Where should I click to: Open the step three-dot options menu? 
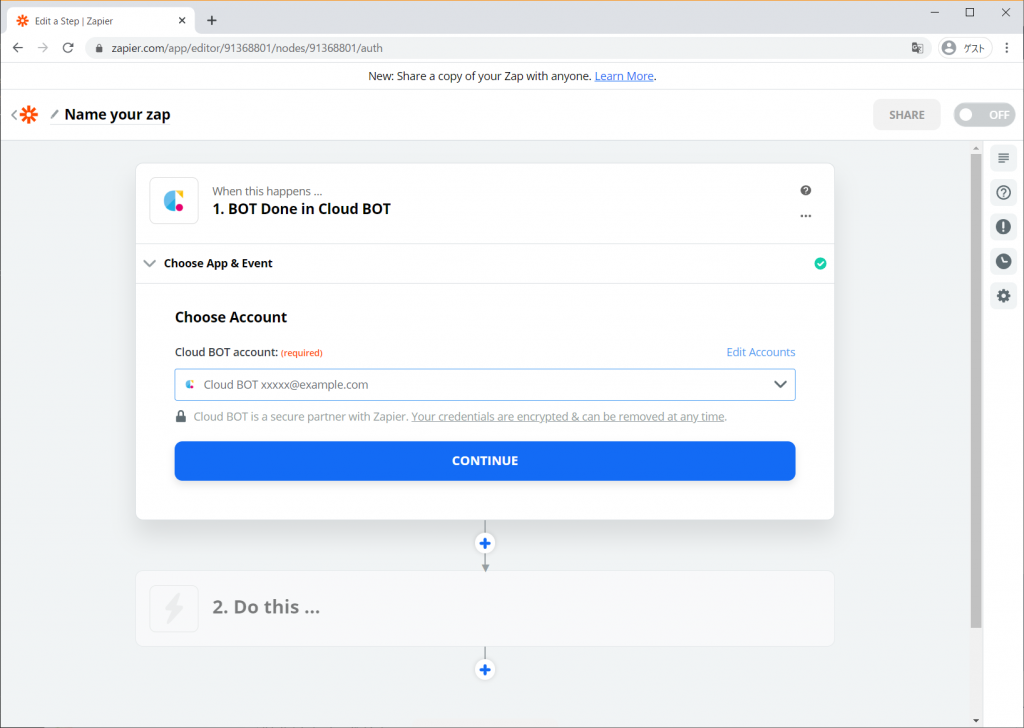(x=806, y=216)
